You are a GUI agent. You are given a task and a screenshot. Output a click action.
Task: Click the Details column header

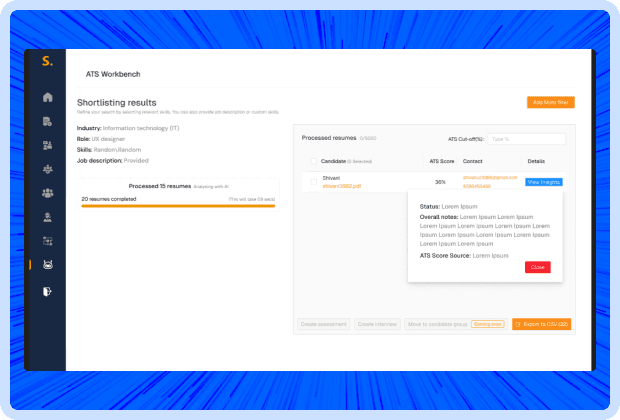coord(536,161)
